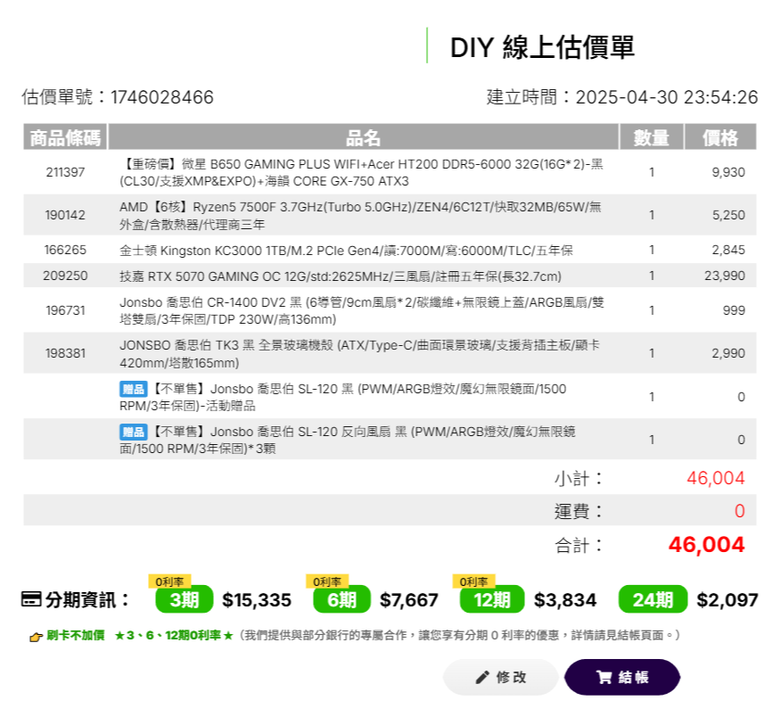Click the 品名 column header
The width and height of the screenshot is (780, 717).
click(x=363, y=137)
